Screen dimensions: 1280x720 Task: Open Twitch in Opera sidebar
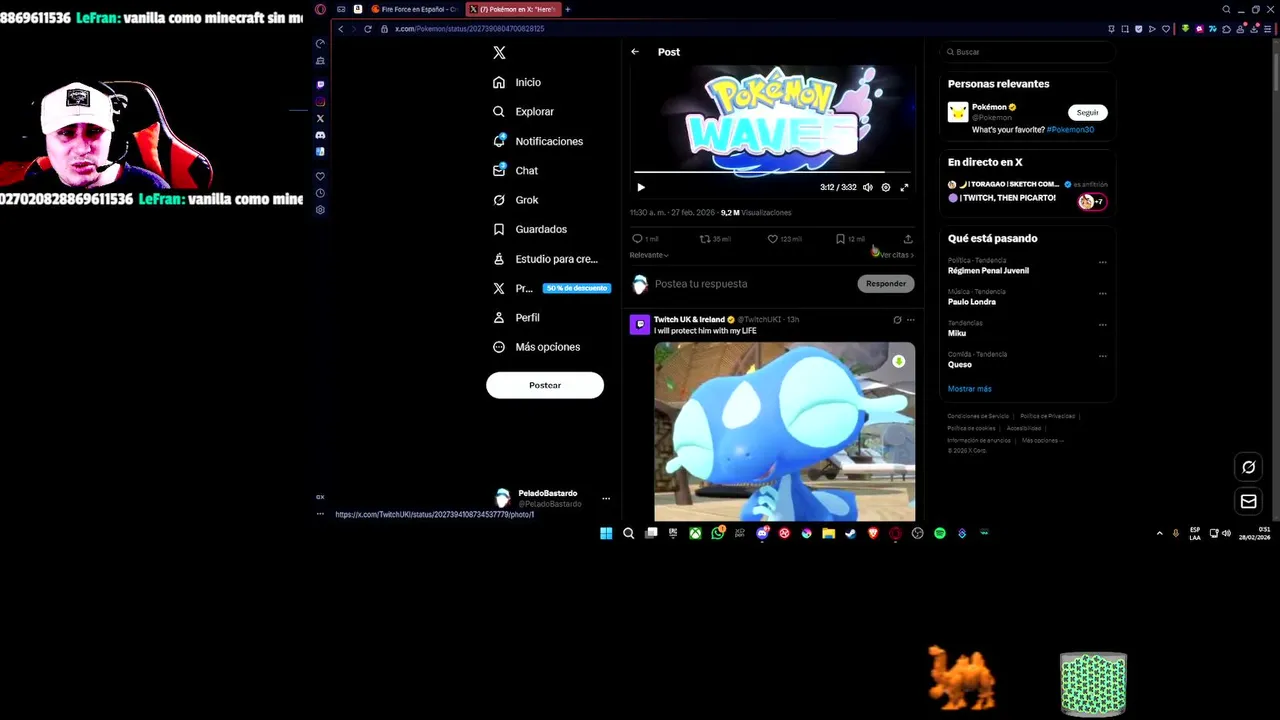[320, 85]
